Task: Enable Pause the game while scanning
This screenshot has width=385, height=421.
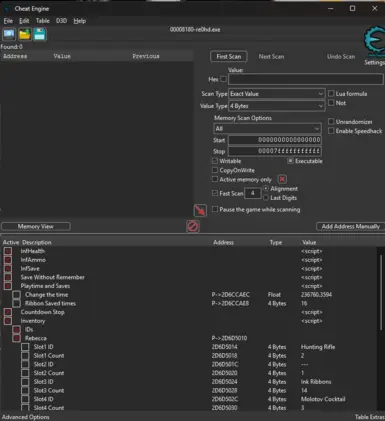Action: pos(215,209)
